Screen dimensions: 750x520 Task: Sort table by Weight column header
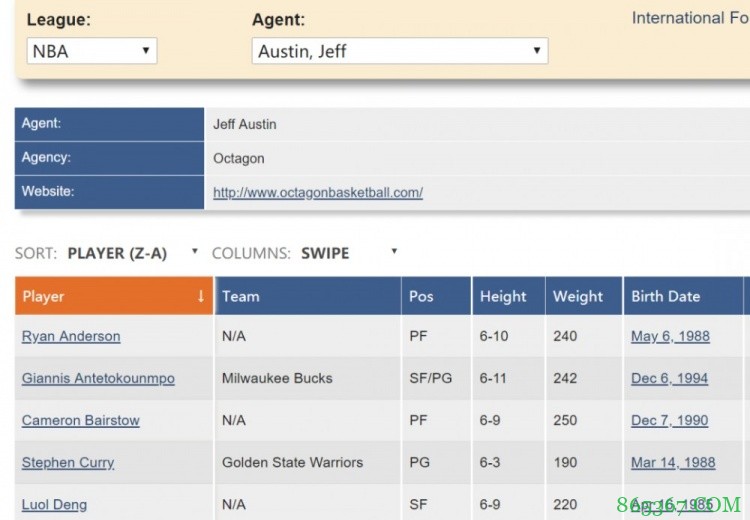click(x=578, y=296)
